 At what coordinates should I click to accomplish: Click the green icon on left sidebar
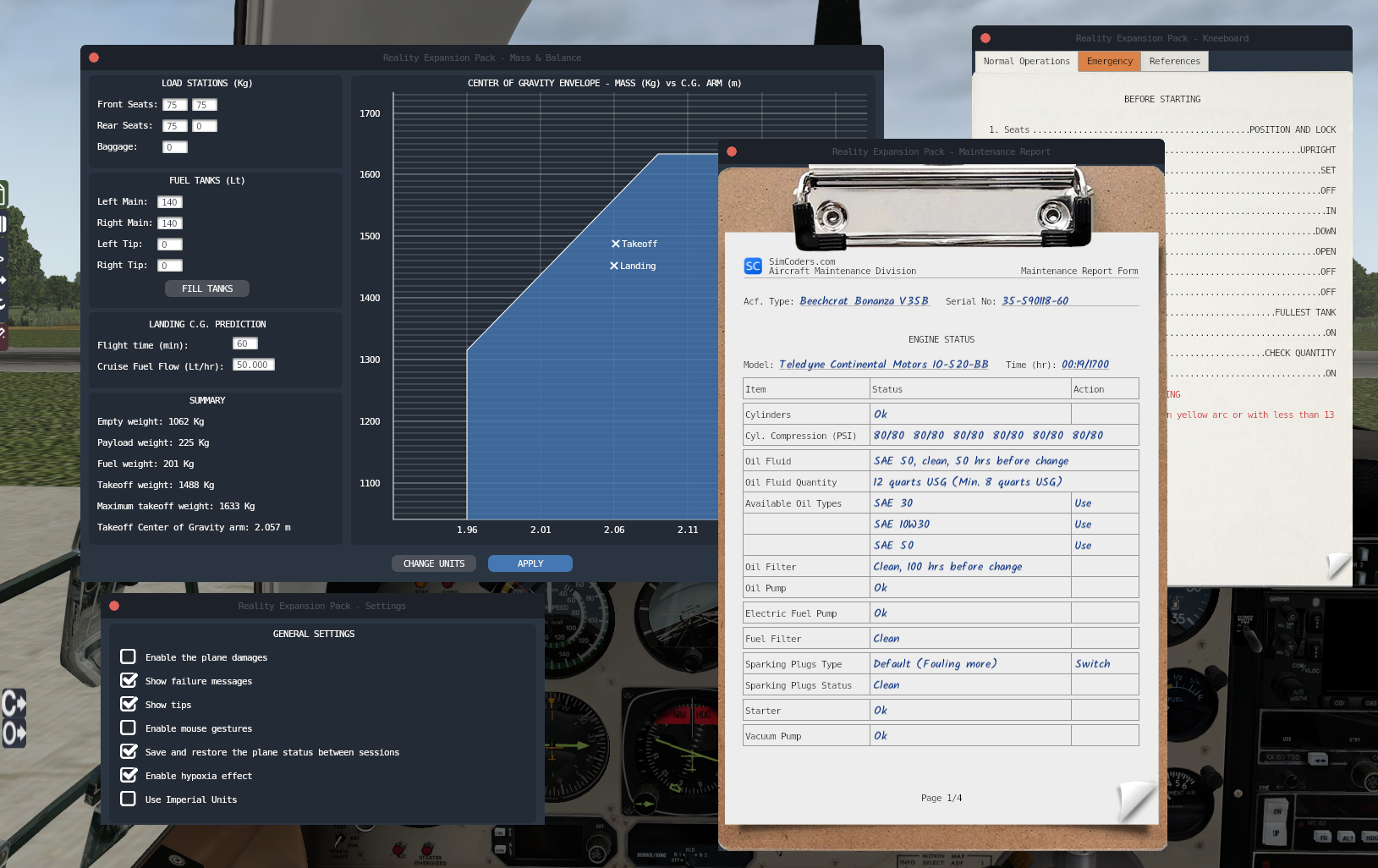point(3,194)
